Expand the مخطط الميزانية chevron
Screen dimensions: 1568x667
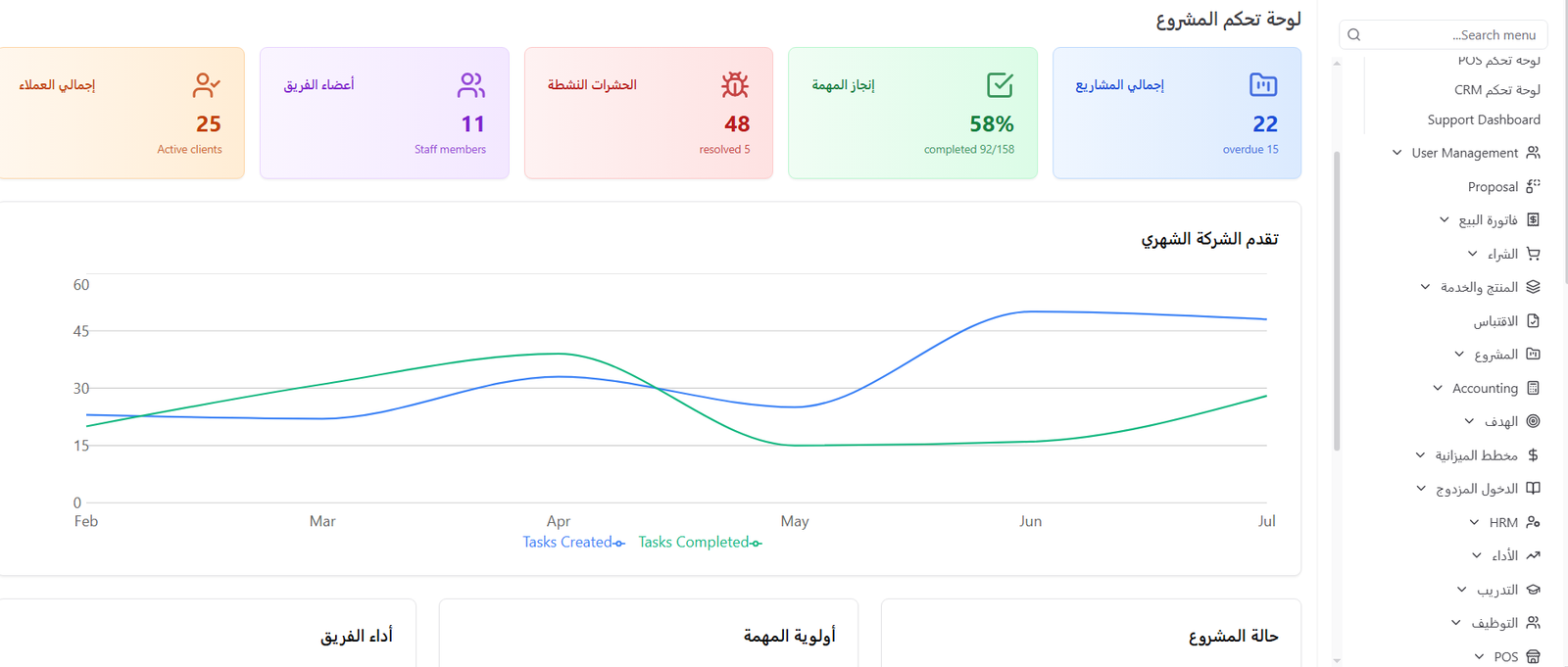(1420, 454)
